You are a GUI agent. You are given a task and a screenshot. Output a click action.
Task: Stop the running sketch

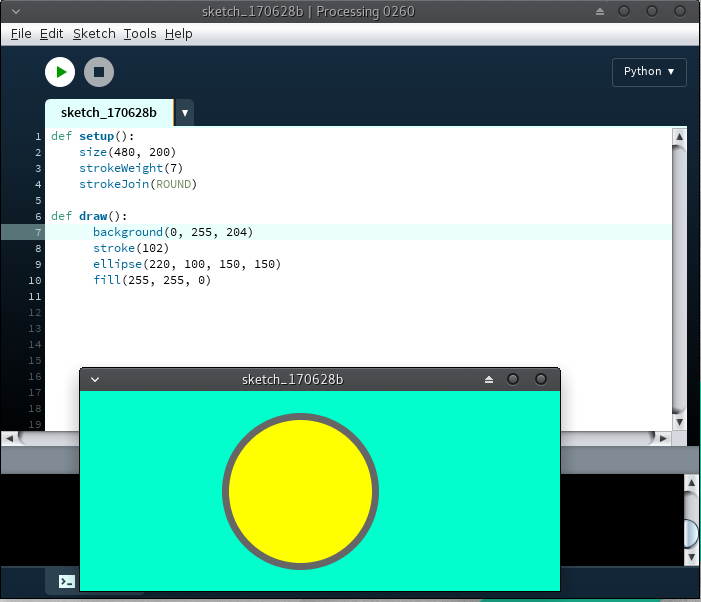click(99, 72)
